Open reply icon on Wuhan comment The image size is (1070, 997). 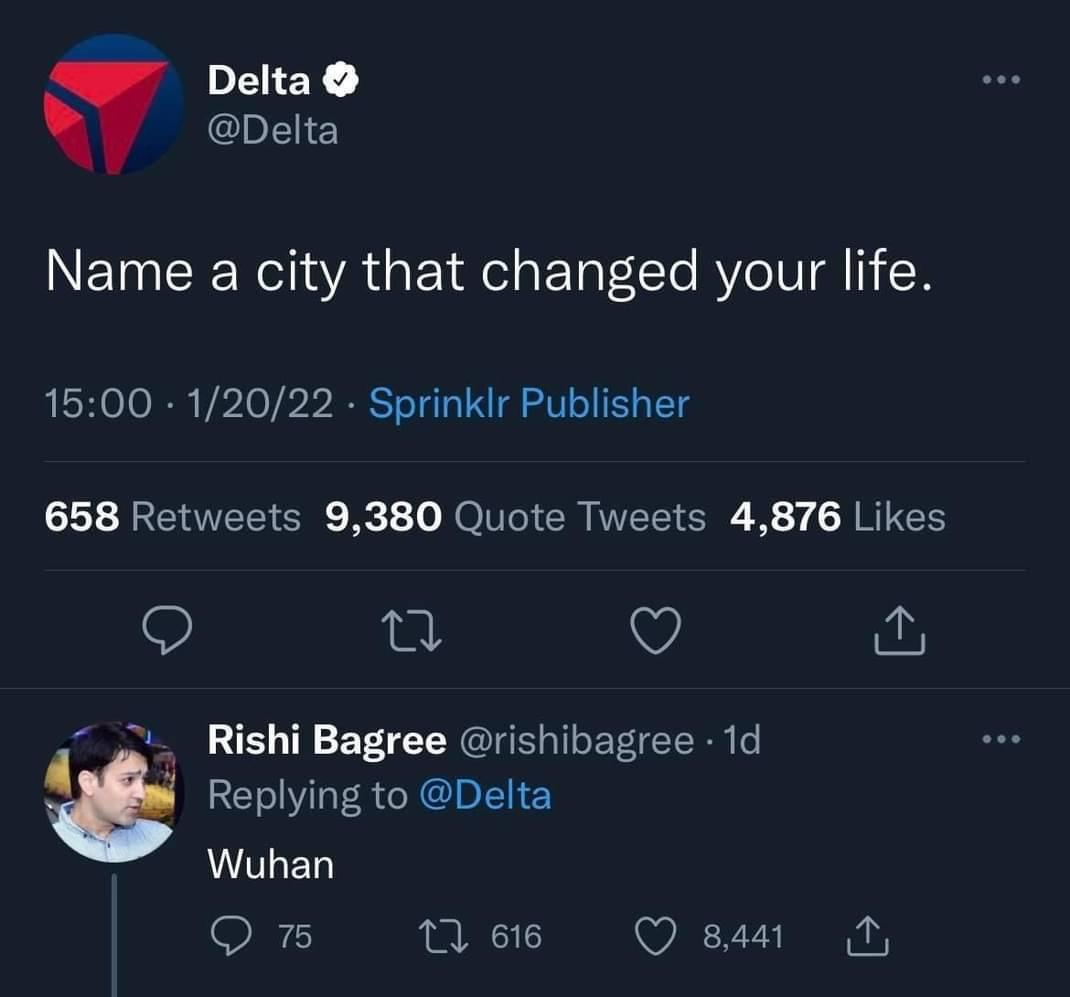tap(231, 936)
